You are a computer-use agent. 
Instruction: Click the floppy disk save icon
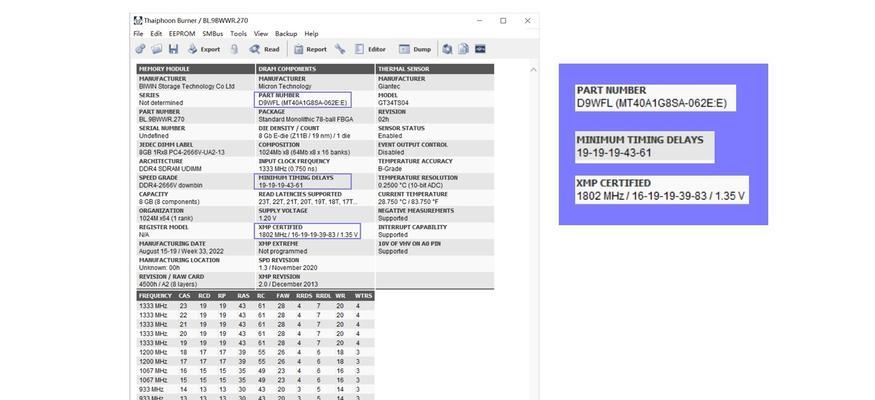tap(174, 49)
